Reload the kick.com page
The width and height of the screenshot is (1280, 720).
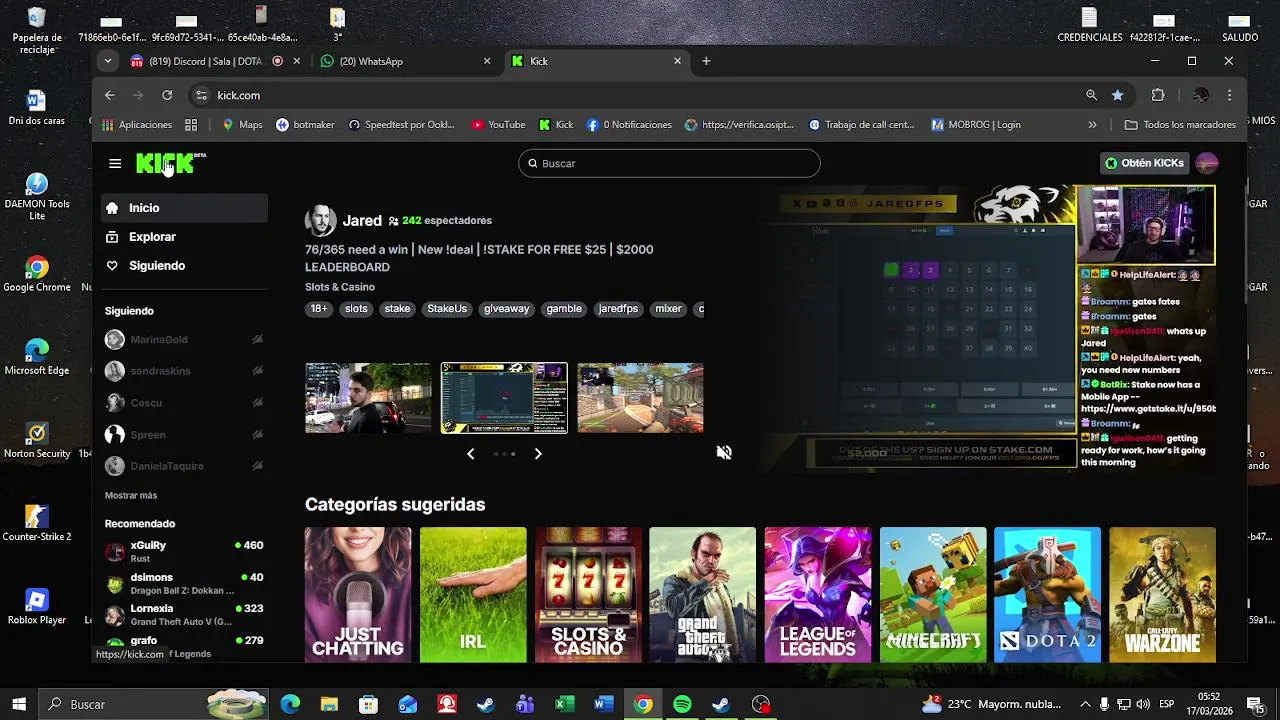click(x=167, y=95)
